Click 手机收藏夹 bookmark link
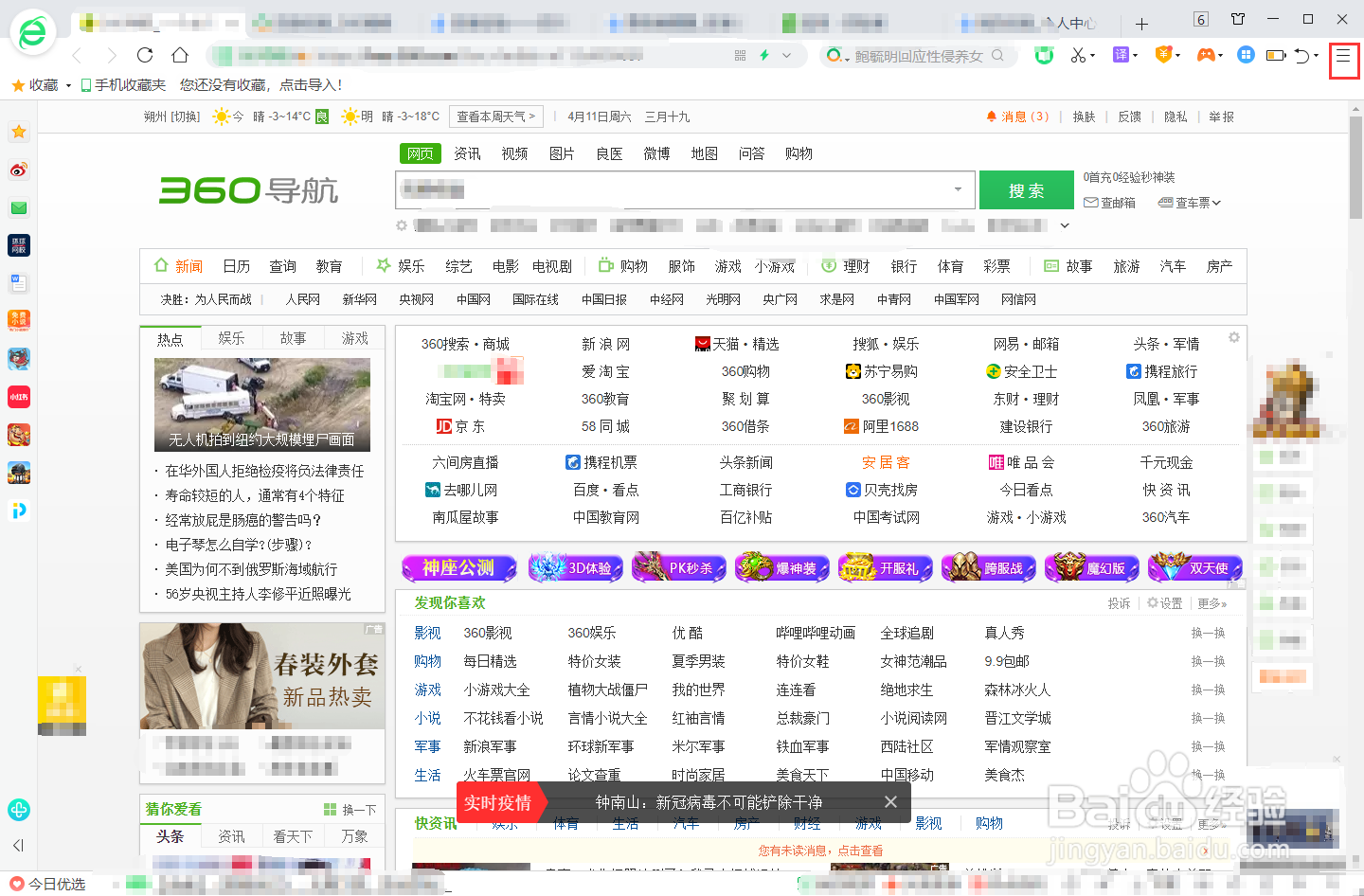This screenshot has width=1364, height=896. point(123,85)
